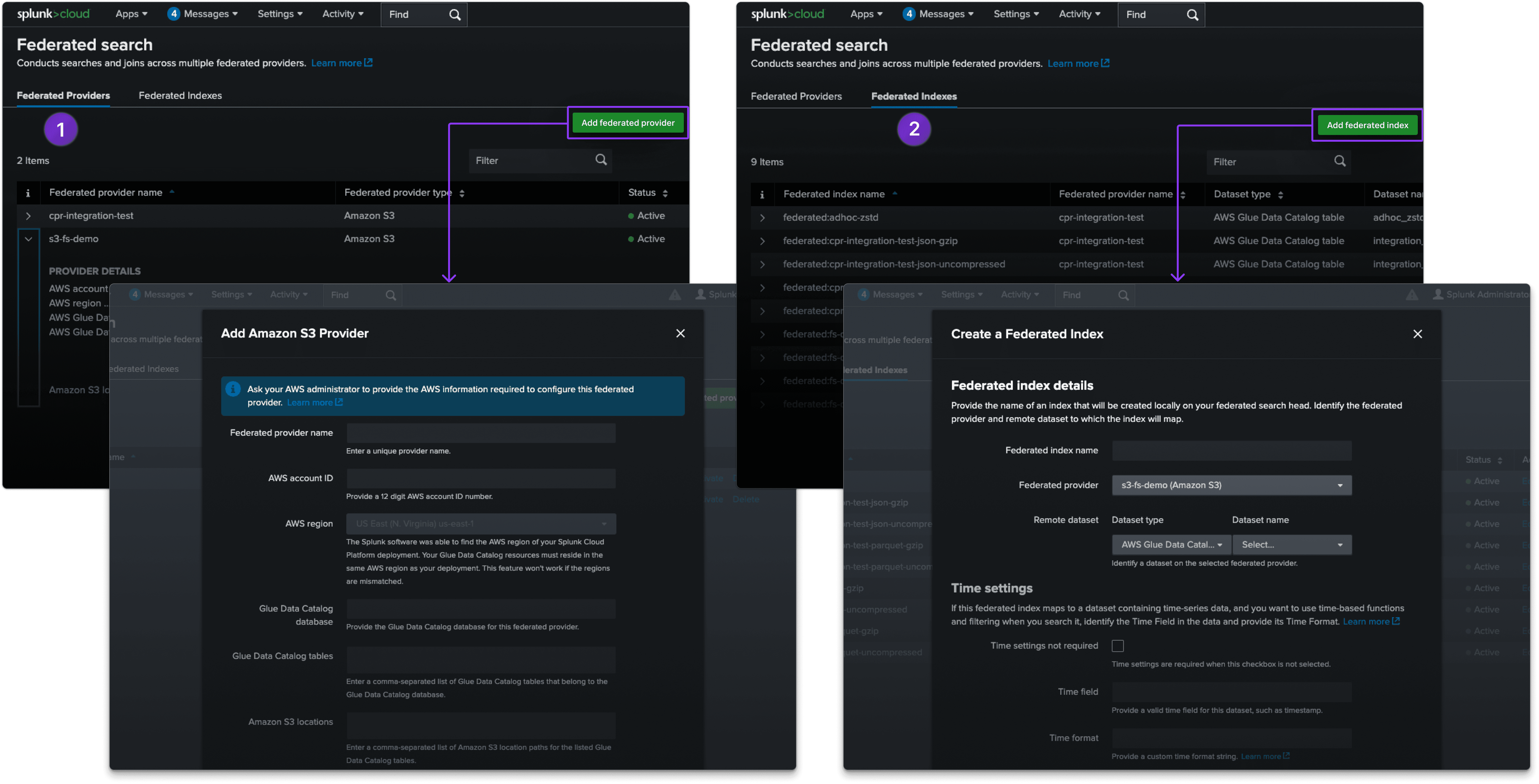The width and height of the screenshot is (1539, 784).
Task: Open the Dataset name Select dropdown
Action: click(1291, 544)
